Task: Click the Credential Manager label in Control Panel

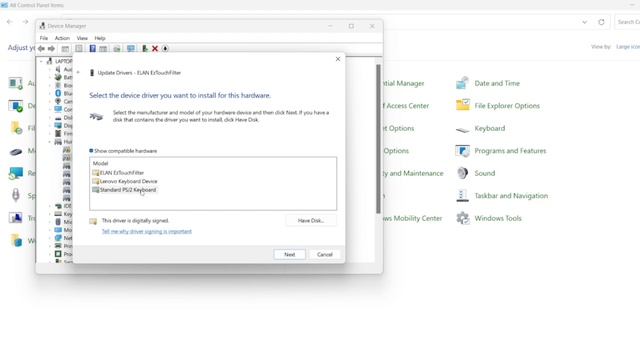Action: click(x=403, y=83)
